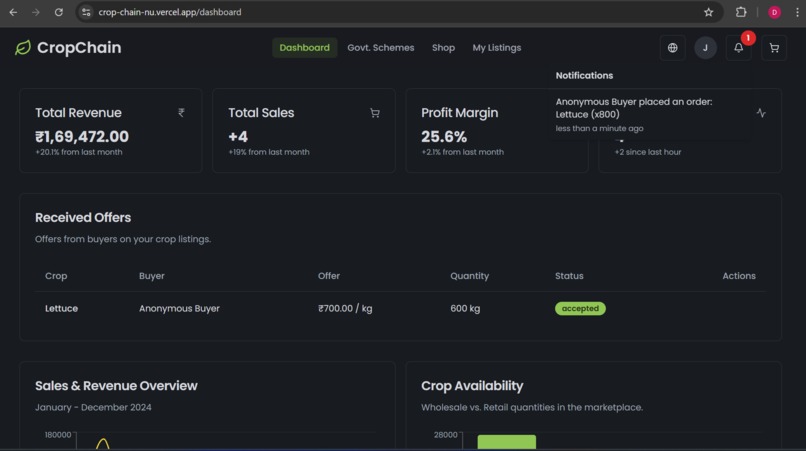Click the site info icon in address bar

(x=86, y=12)
